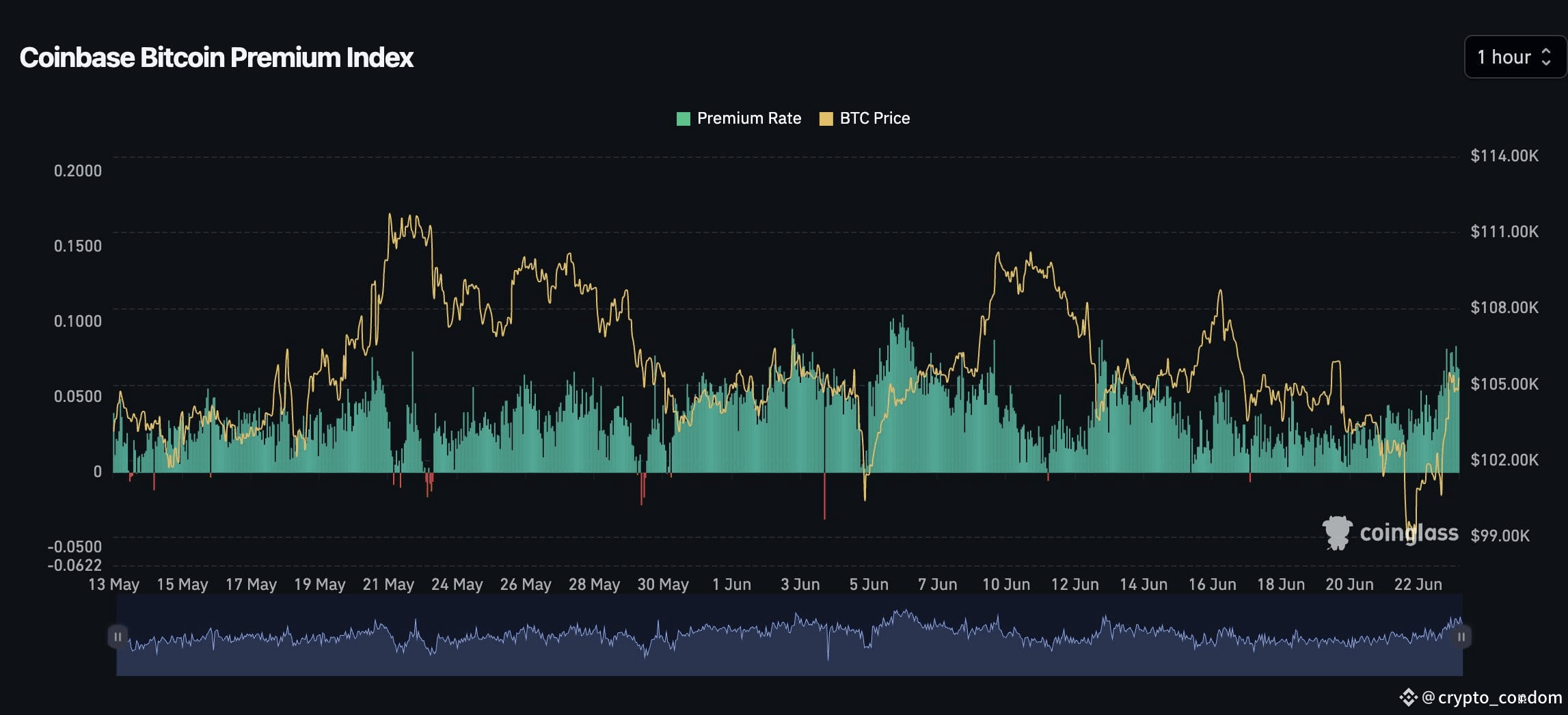Click the Coinbase Bitcoin Premium Index title

coord(217,57)
